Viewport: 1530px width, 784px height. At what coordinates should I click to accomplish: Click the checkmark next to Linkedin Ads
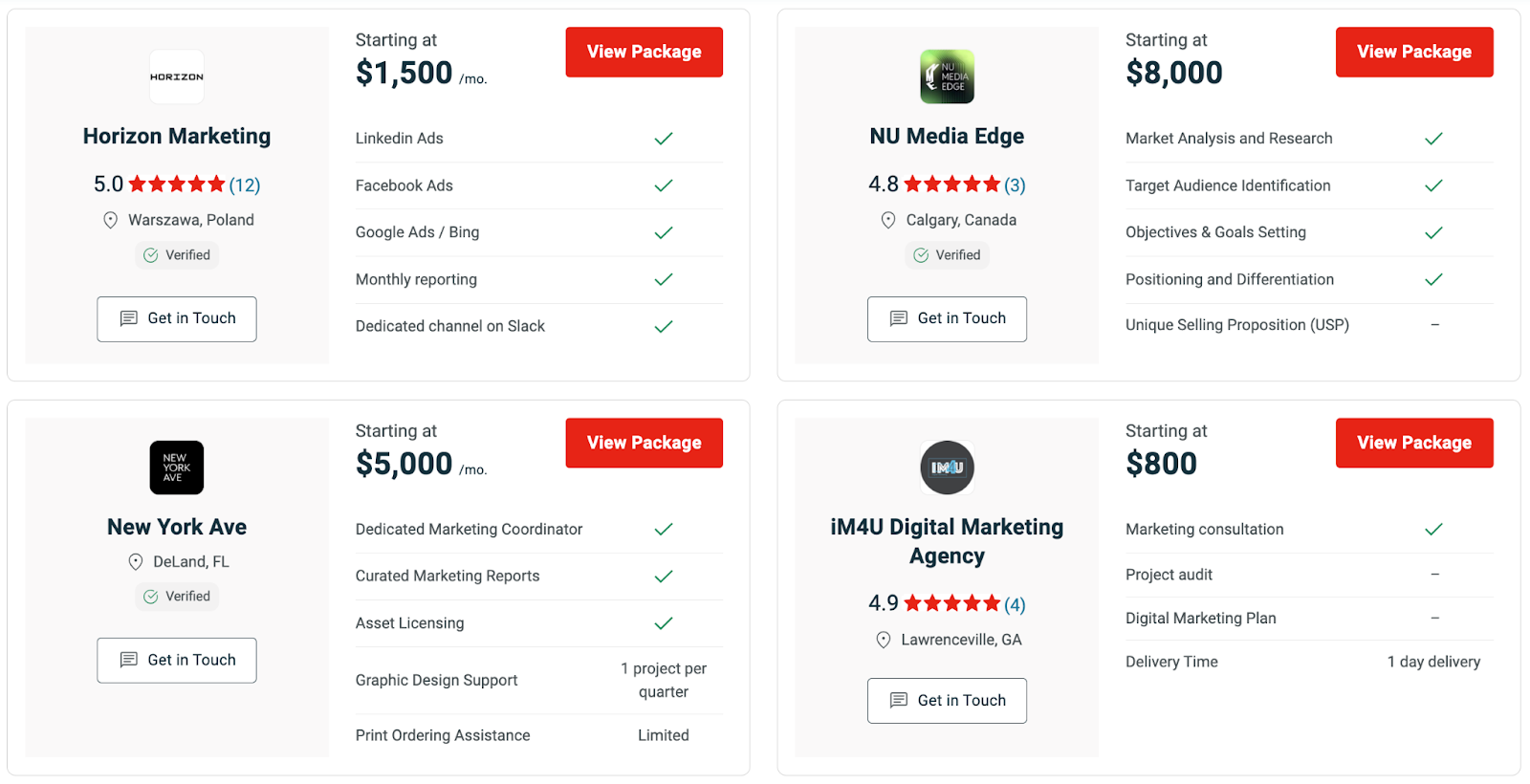click(x=664, y=138)
